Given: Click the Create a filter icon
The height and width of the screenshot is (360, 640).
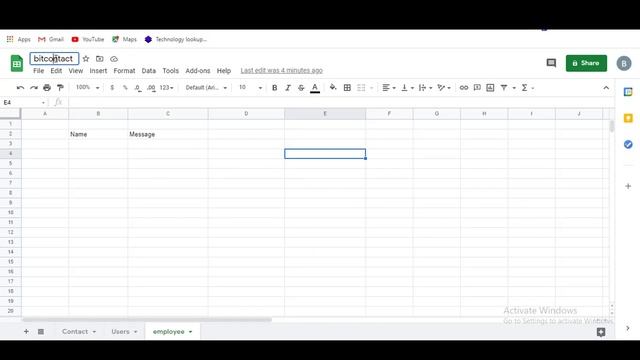Looking at the screenshot, I should (504, 88).
